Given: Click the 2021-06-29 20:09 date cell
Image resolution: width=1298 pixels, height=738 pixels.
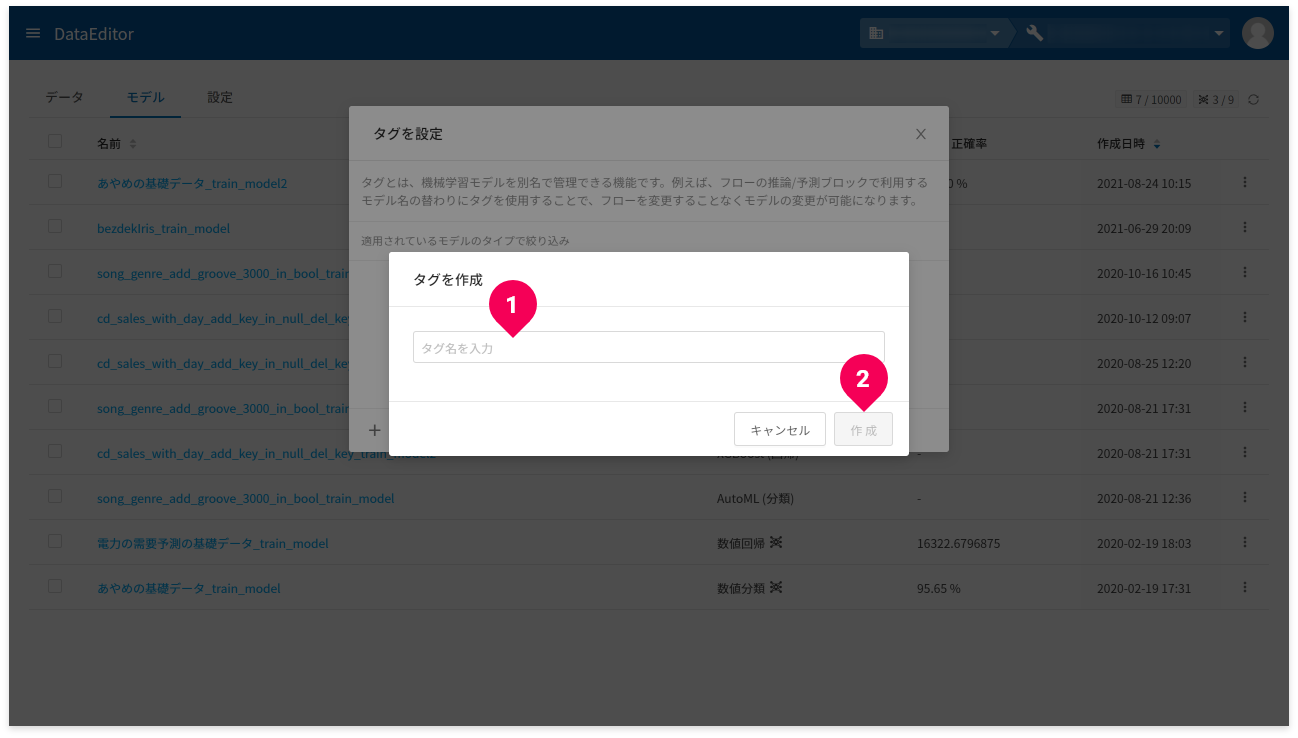Looking at the screenshot, I should point(1144,228).
